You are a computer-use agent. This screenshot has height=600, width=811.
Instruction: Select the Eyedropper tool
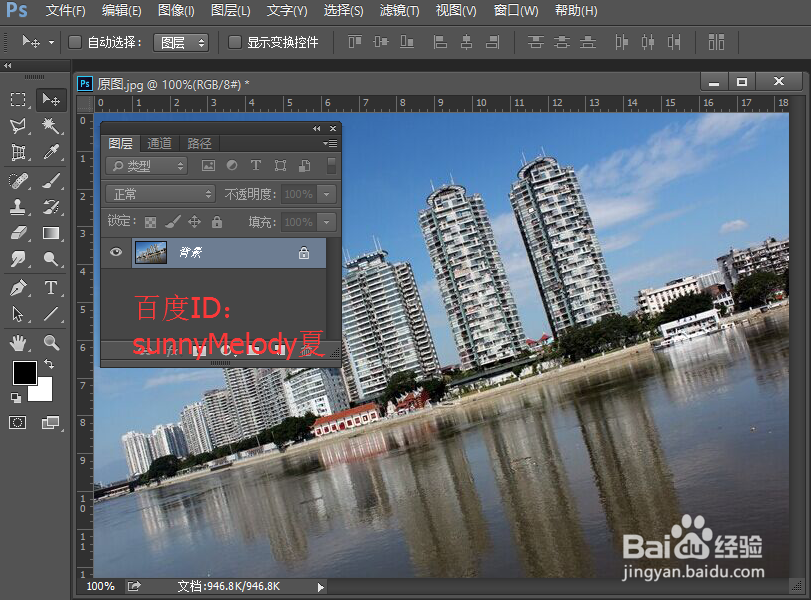coord(51,152)
